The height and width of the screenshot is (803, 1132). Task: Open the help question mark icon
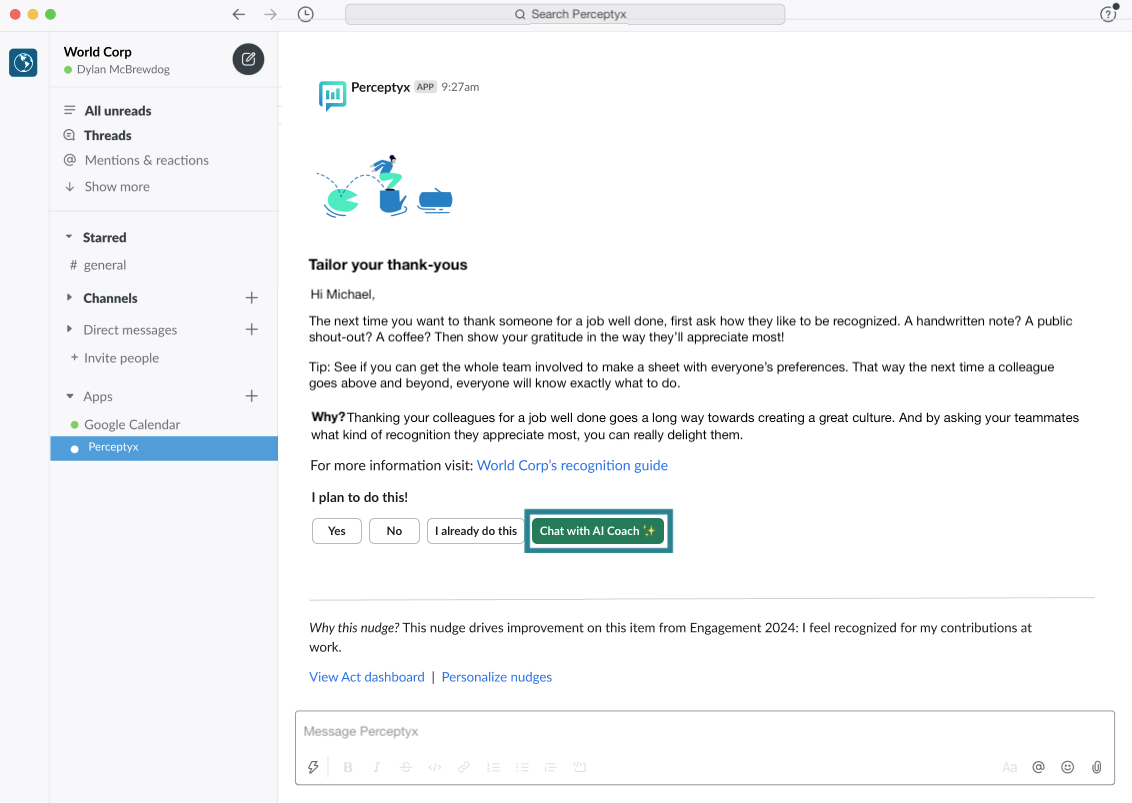(1108, 14)
